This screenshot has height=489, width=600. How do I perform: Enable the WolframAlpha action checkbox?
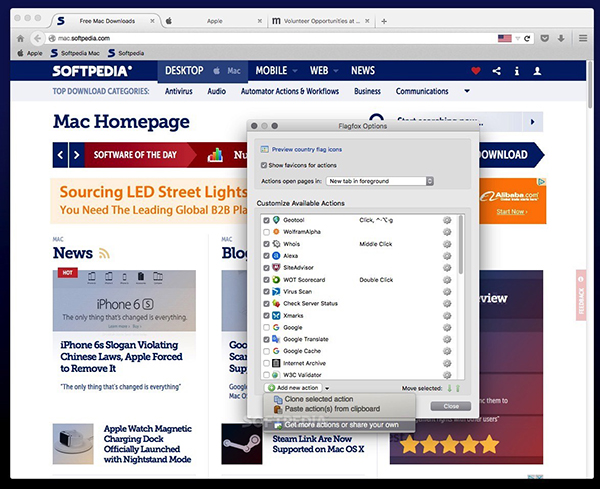[267, 232]
